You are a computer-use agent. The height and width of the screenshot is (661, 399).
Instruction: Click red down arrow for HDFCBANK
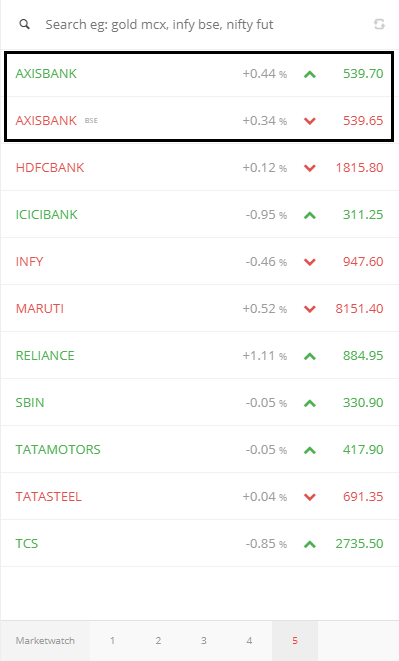pyautogui.click(x=310, y=168)
